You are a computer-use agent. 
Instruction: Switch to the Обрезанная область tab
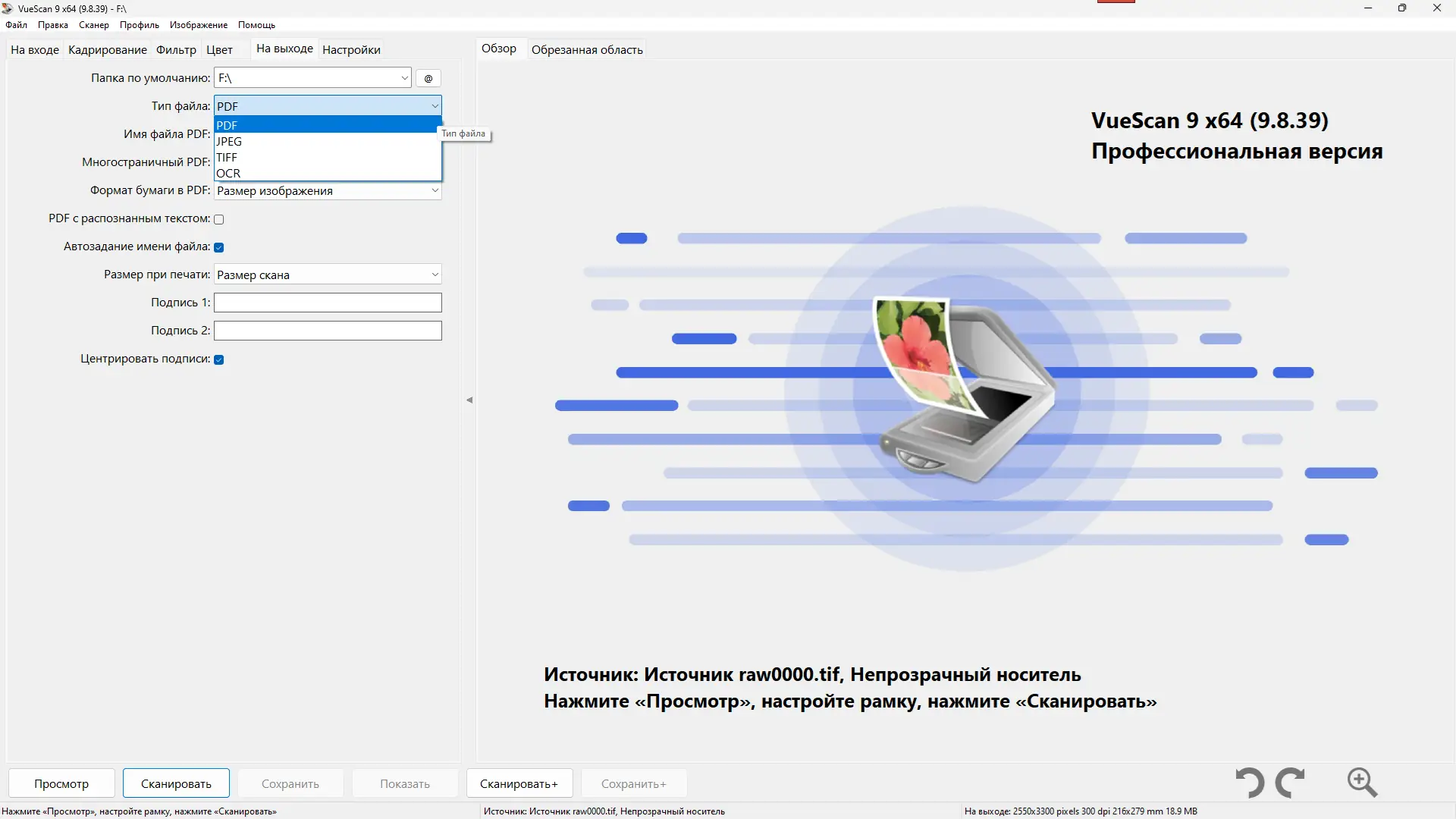point(586,49)
